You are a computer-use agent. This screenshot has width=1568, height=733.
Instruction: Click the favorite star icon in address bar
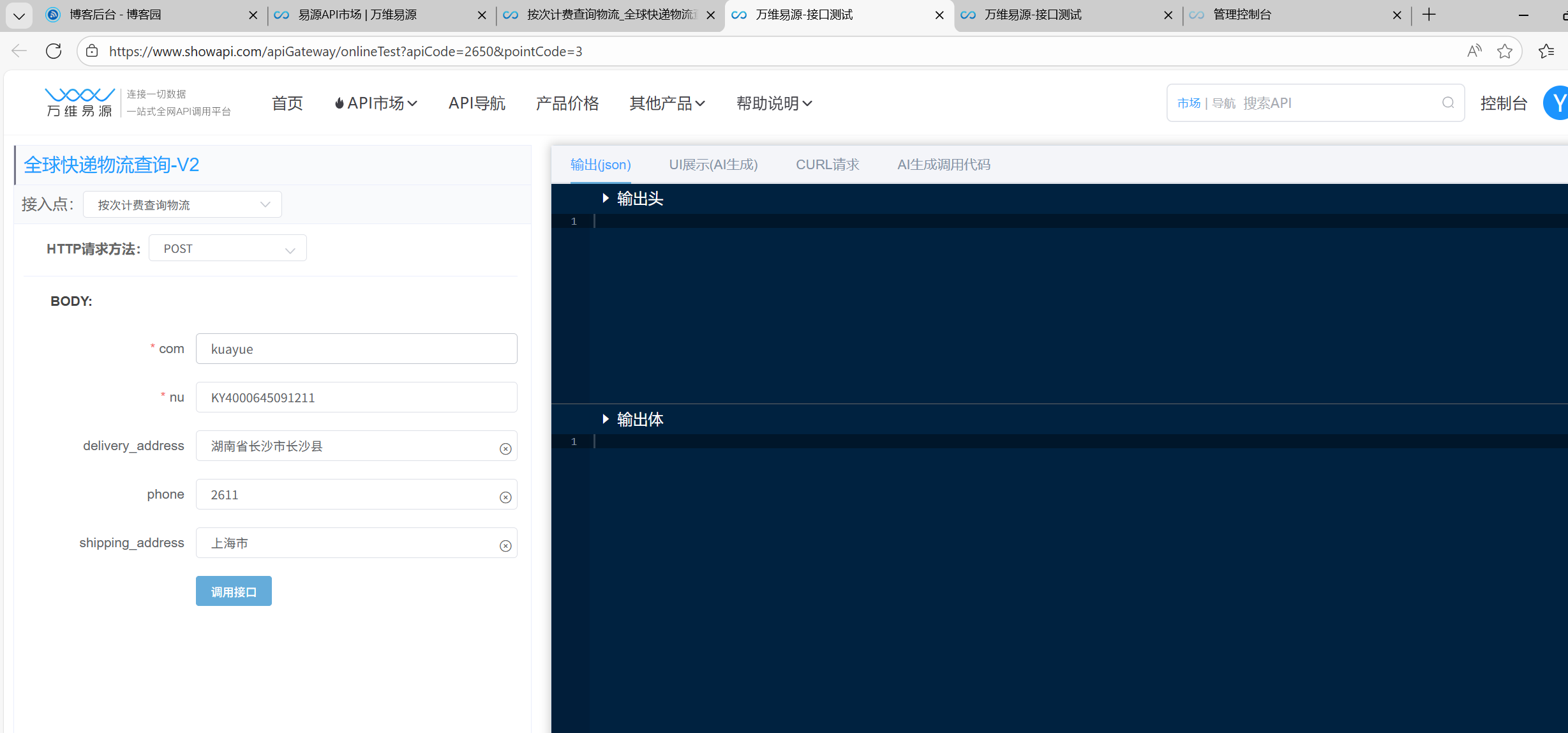[x=1504, y=51]
